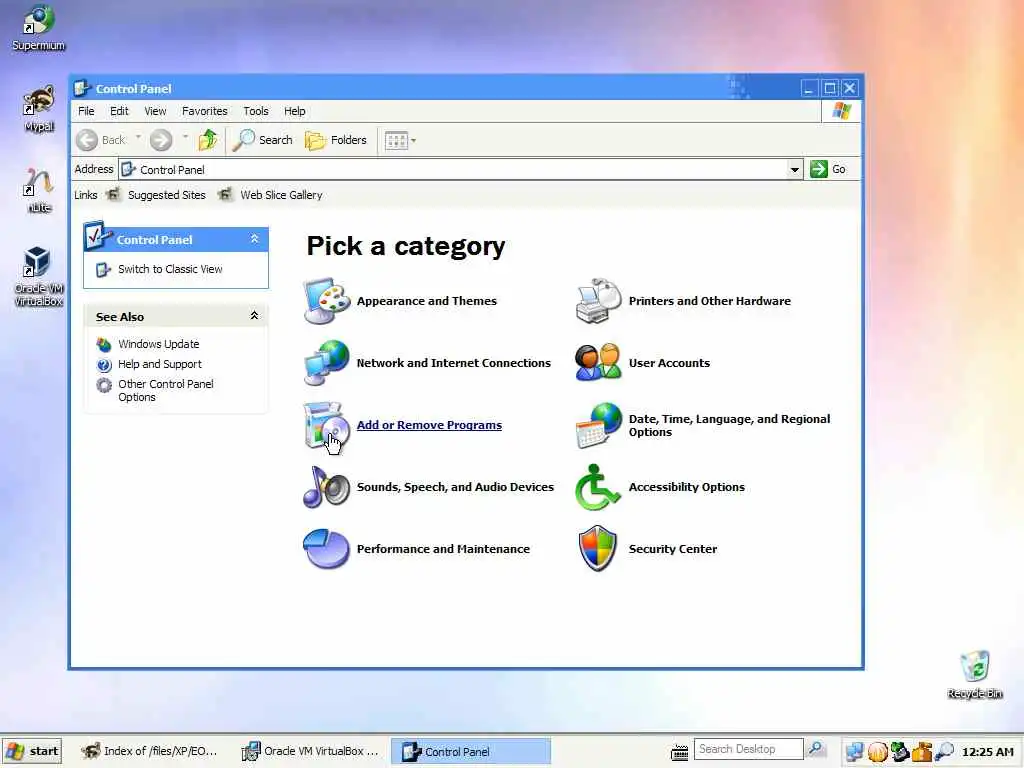The width and height of the screenshot is (1024, 768).
Task: Toggle the Folders pane button
Action: coord(336,140)
